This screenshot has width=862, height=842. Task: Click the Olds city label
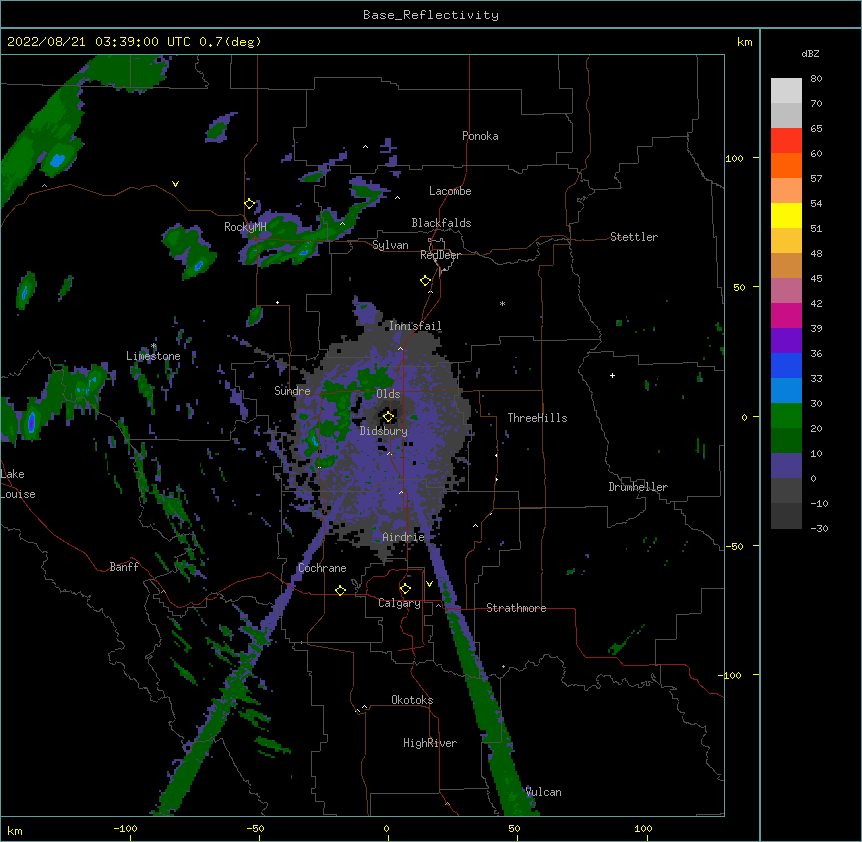(388, 394)
